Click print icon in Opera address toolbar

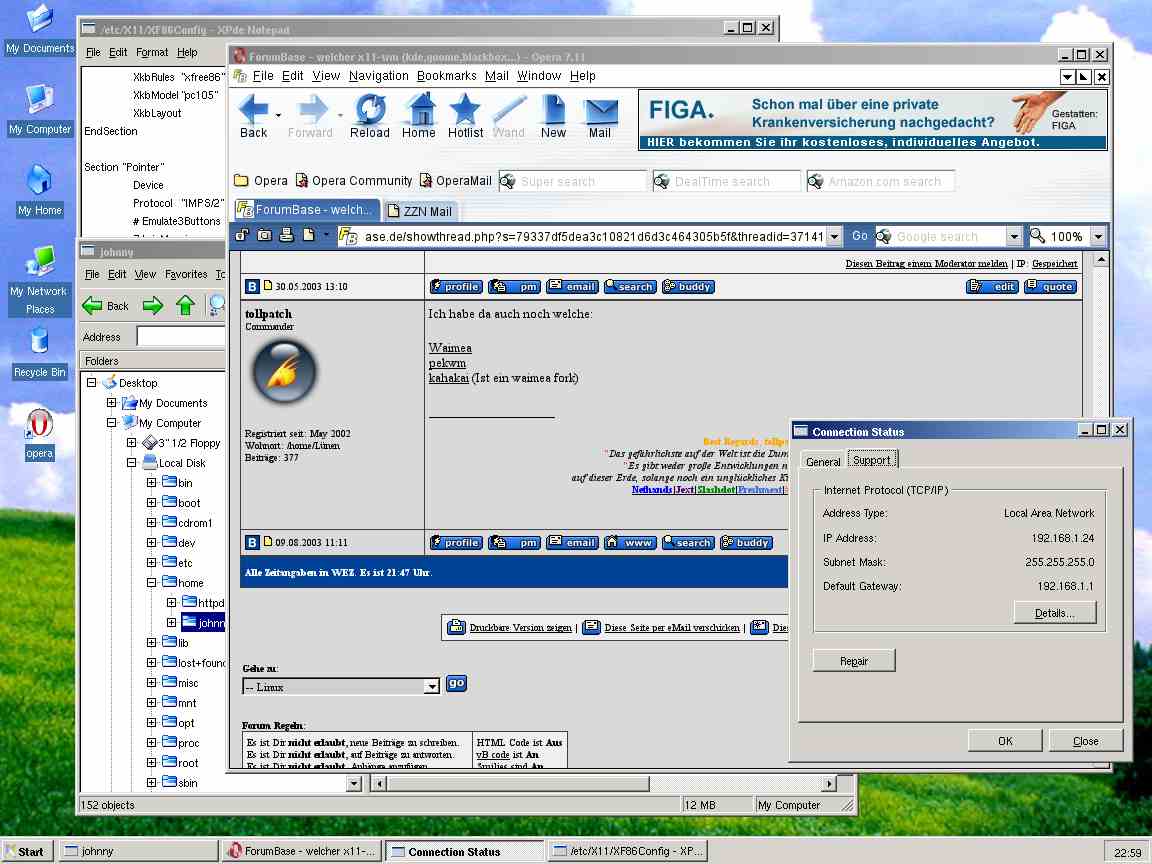[287, 235]
